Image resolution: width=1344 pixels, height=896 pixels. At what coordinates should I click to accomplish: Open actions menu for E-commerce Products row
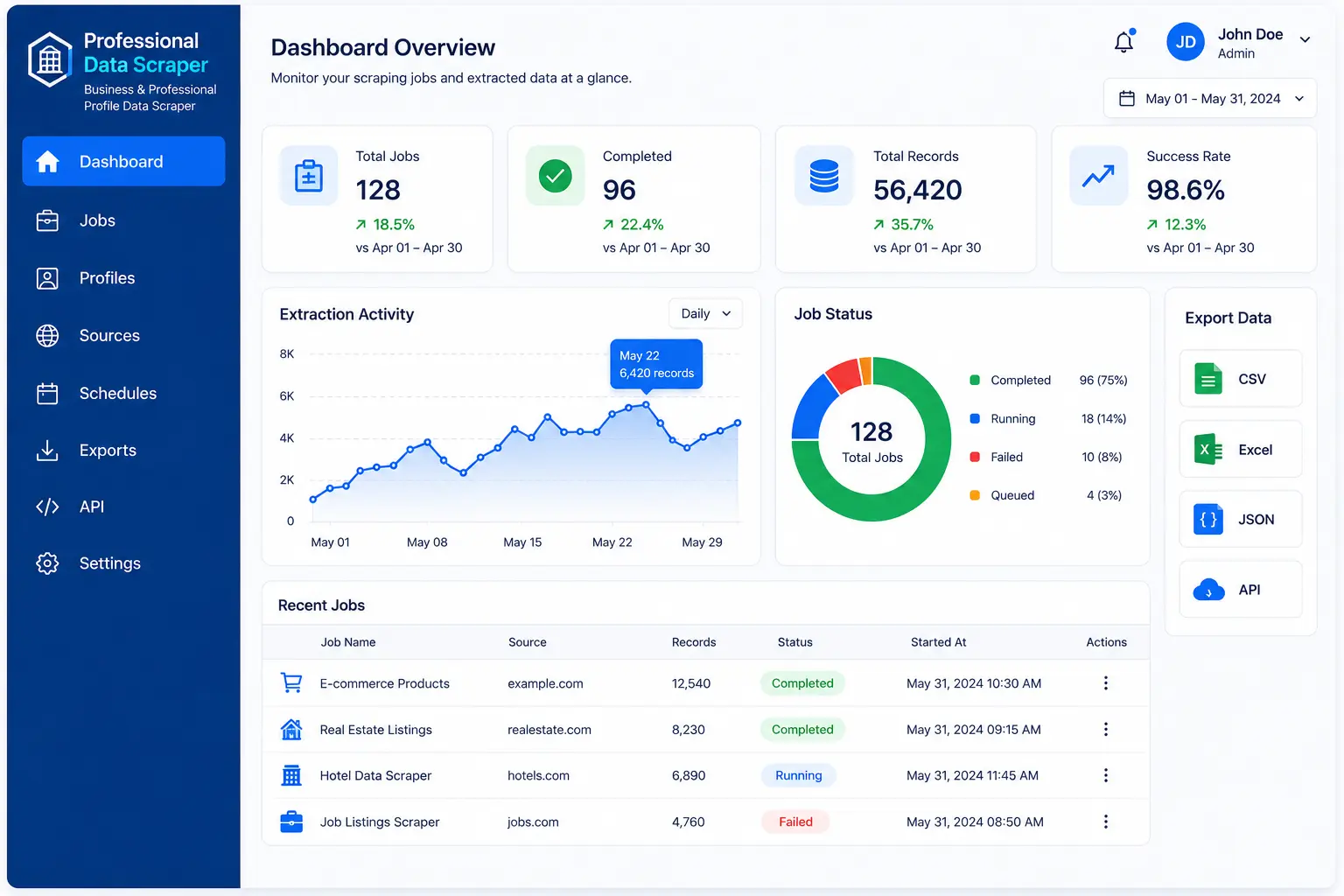click(1106, 682)
